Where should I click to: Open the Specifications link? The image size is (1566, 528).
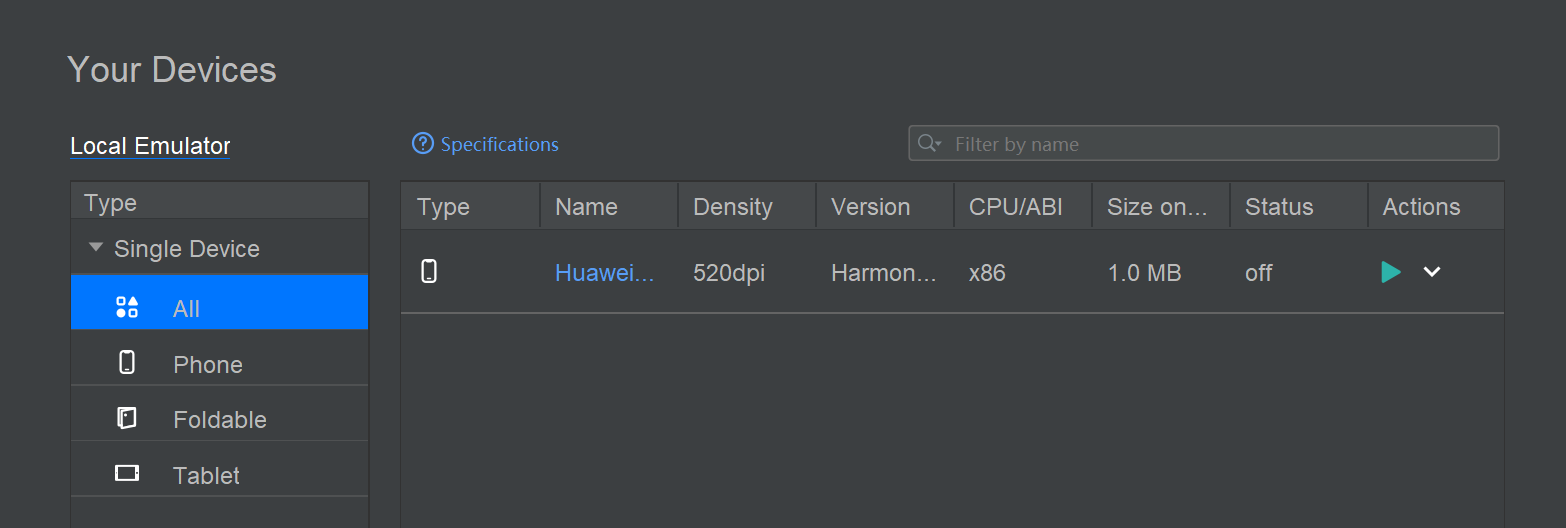coord(499,144)
